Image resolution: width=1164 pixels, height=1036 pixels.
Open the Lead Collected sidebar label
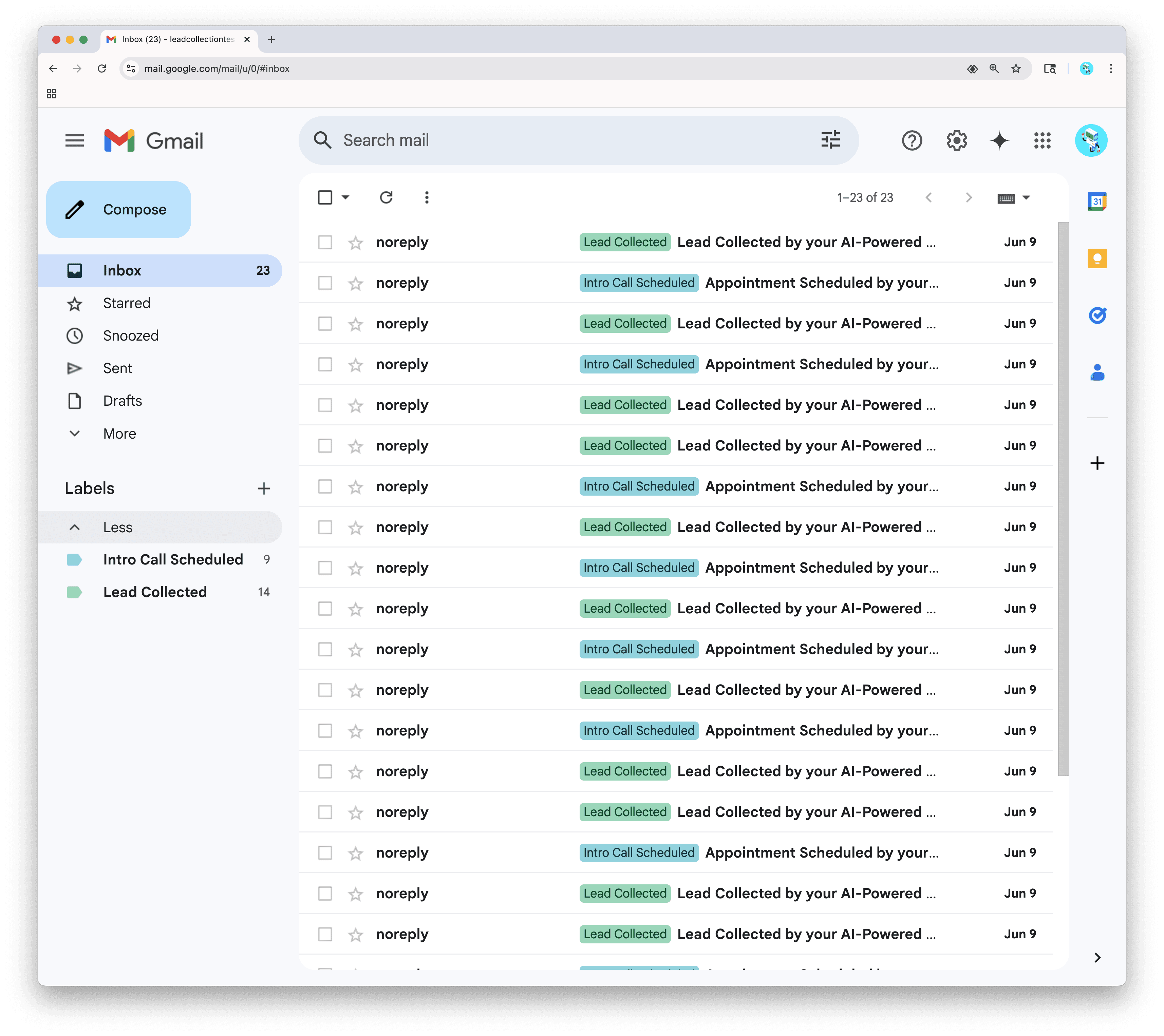pyautogui.click(x=160, y=592)
